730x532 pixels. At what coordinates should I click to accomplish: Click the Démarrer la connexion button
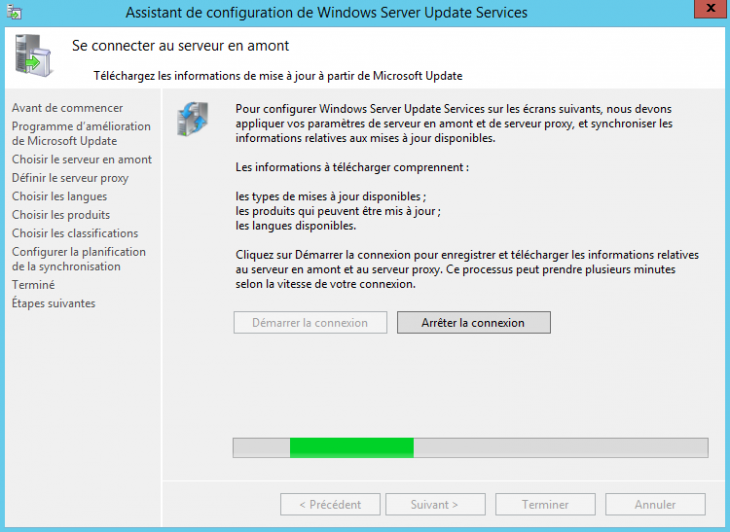click(x=310, y=323)
